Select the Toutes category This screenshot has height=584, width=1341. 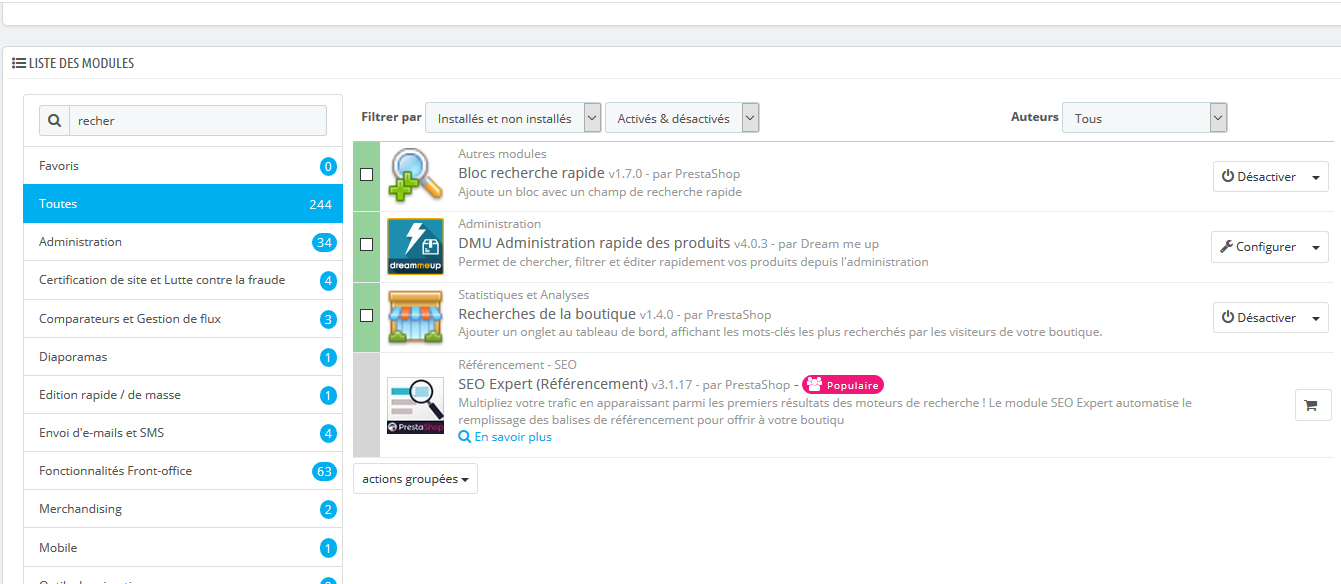[x=183, y=204]
